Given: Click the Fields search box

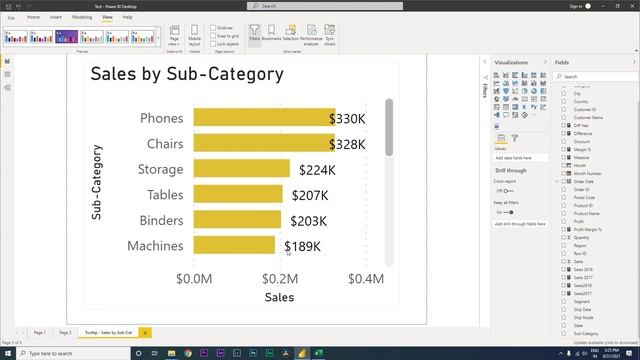Looking at the screenshot, I should pos(595,76).
